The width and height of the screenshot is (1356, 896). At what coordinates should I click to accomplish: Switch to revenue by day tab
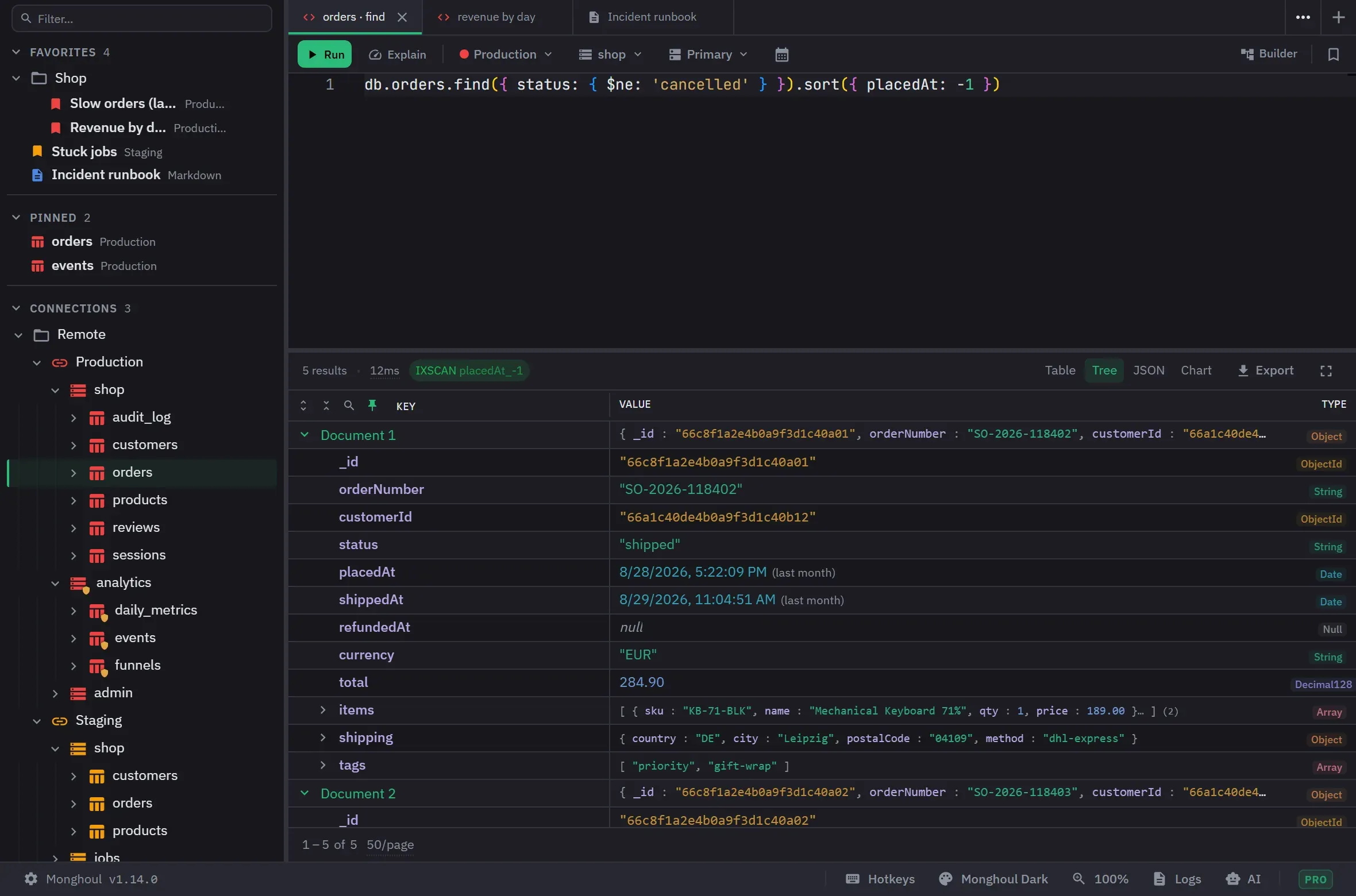click(496, 17)
